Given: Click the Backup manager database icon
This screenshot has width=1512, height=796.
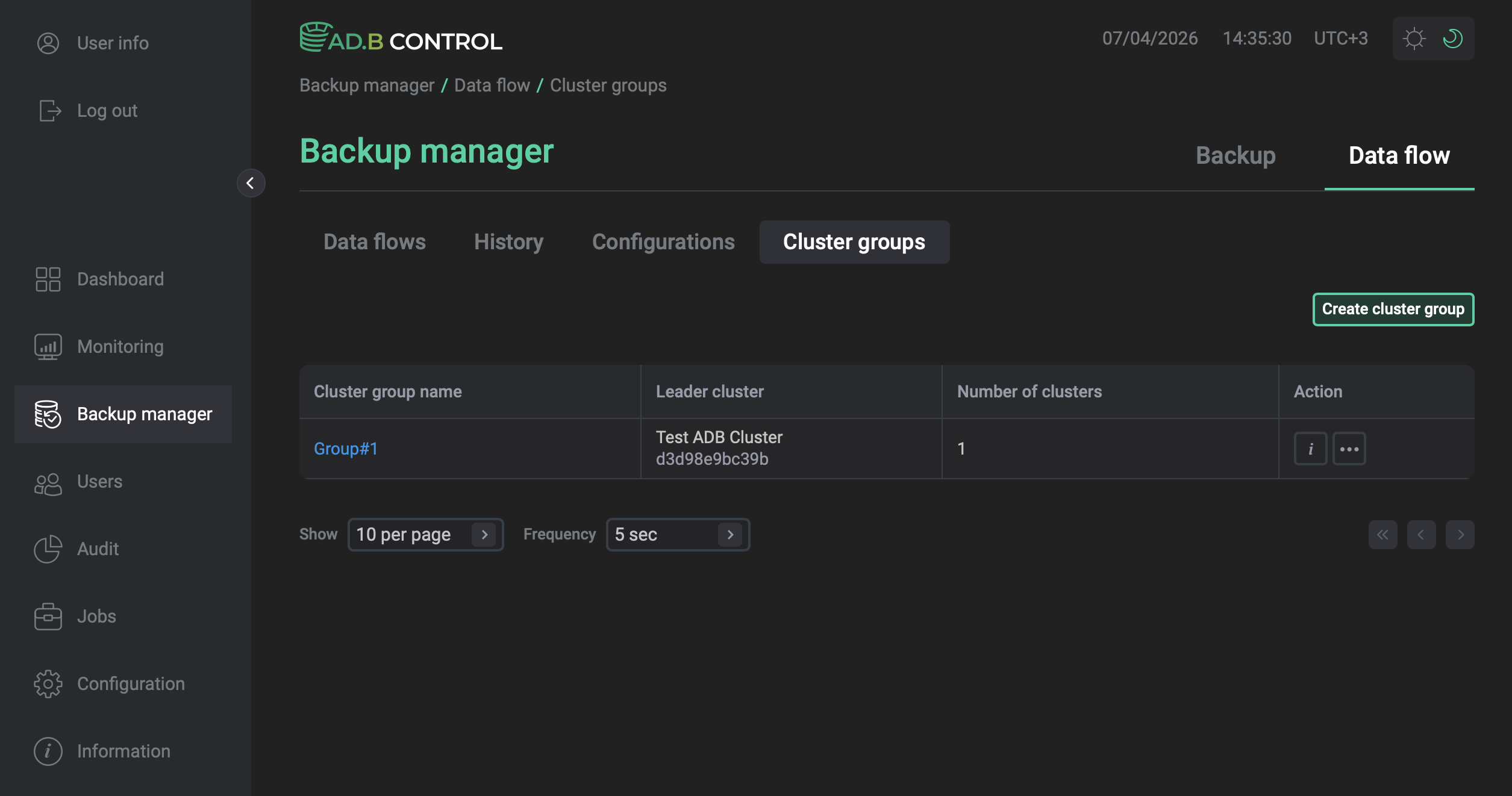Looking at the screenshot, I should pyautogui.click(x=48, y=414).
